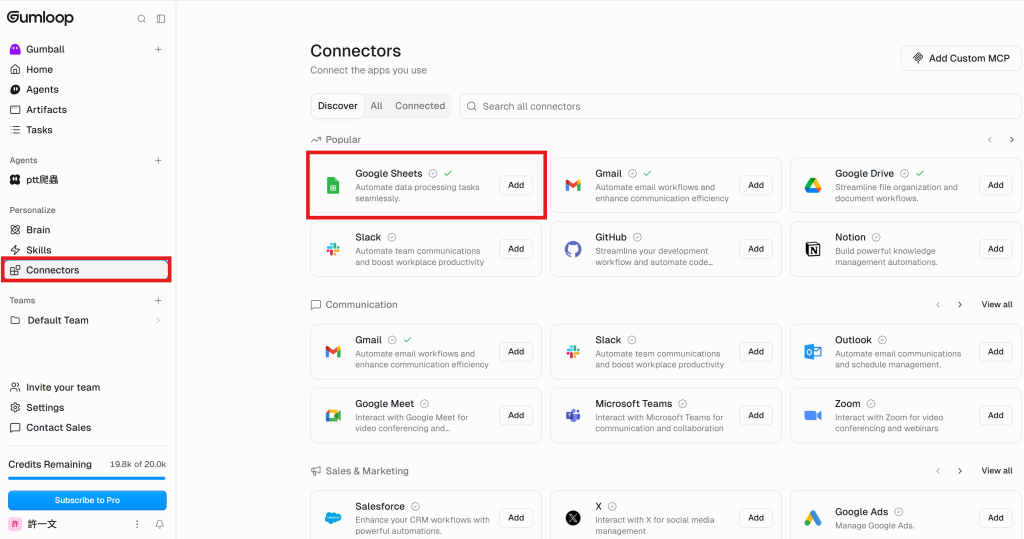Add the Google Drive connector
1024x539 pixels.
[995, 186]
